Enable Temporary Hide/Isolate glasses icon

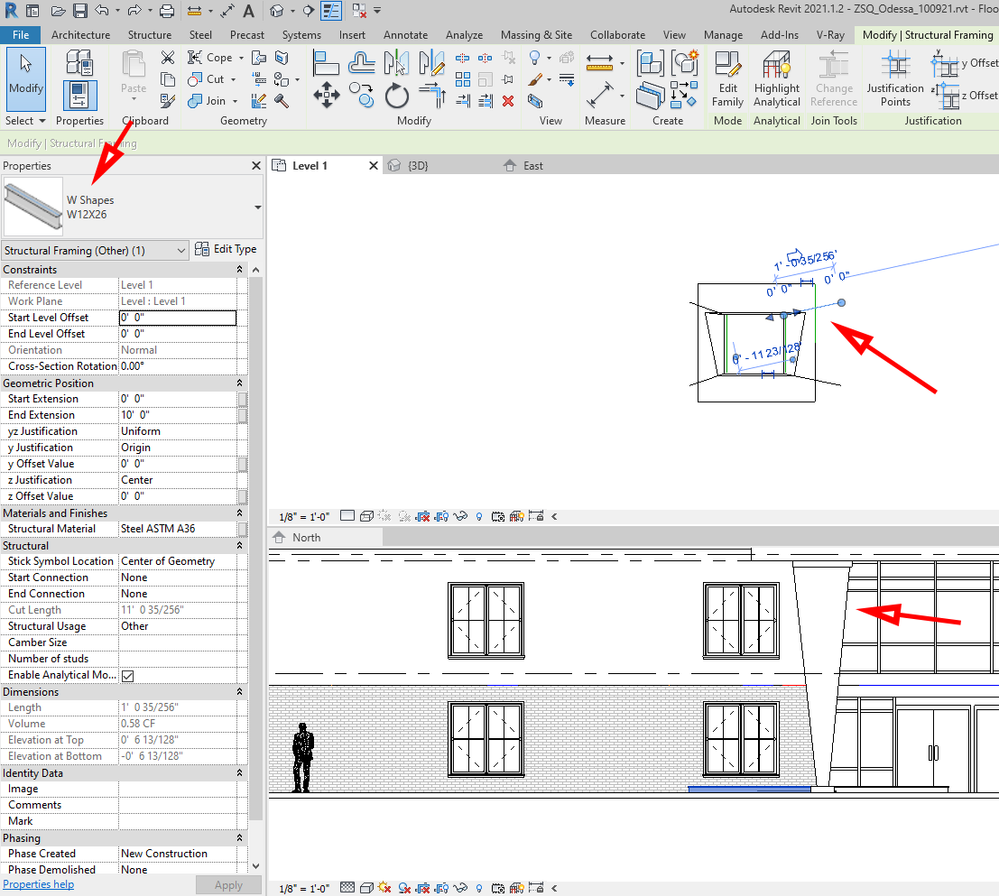tap(459, 515)
